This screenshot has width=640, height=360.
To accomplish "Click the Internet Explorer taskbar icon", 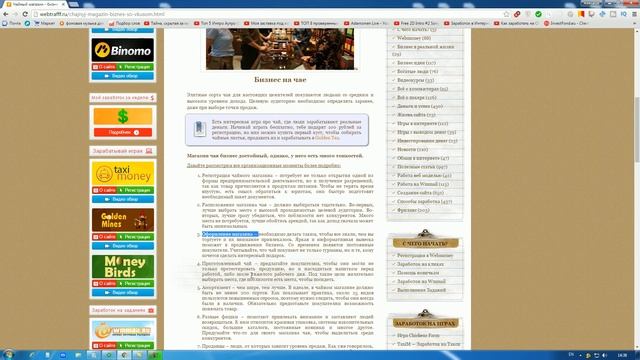I will (32, 355).
